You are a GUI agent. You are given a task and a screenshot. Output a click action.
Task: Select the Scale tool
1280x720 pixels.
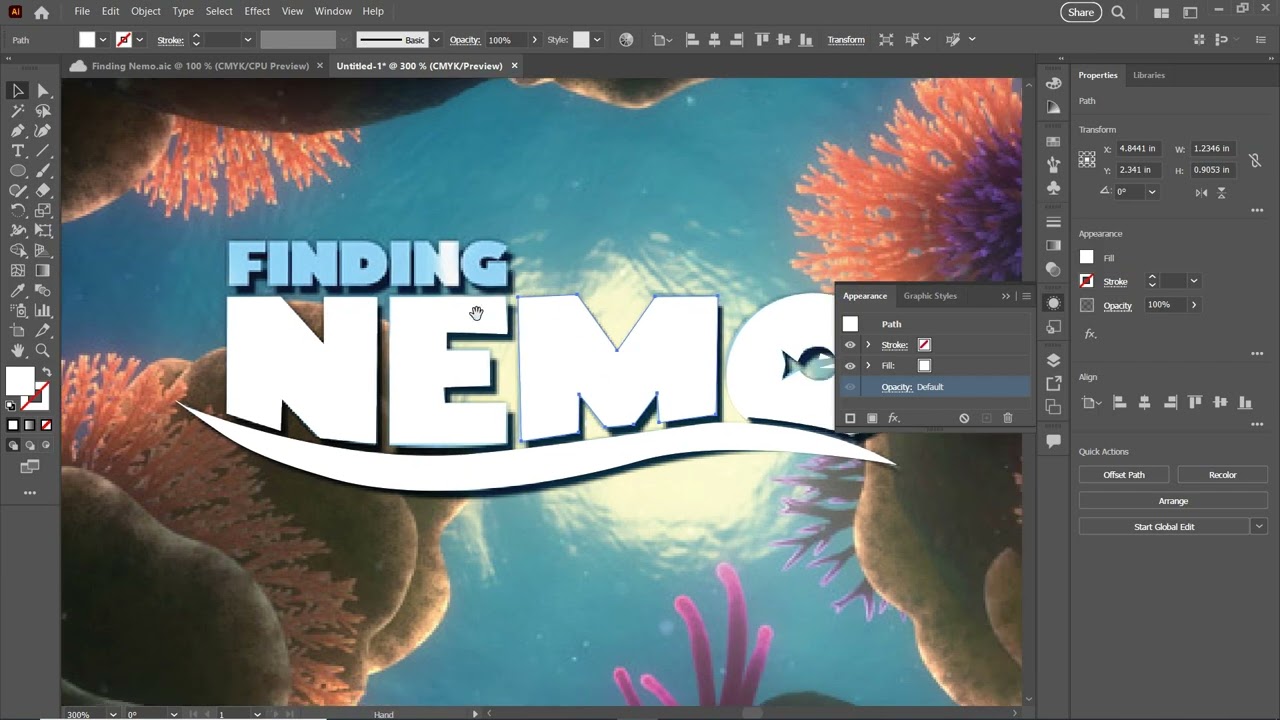point(43,211)
